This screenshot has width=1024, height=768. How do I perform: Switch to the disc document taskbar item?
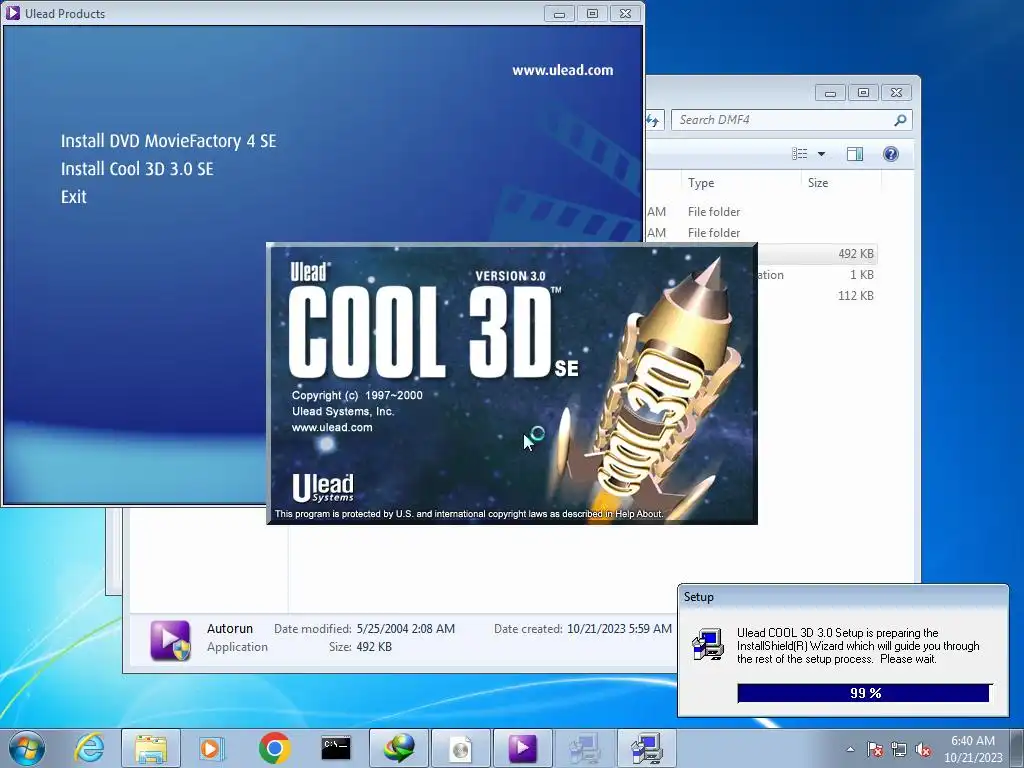click(x=460, y=748)
